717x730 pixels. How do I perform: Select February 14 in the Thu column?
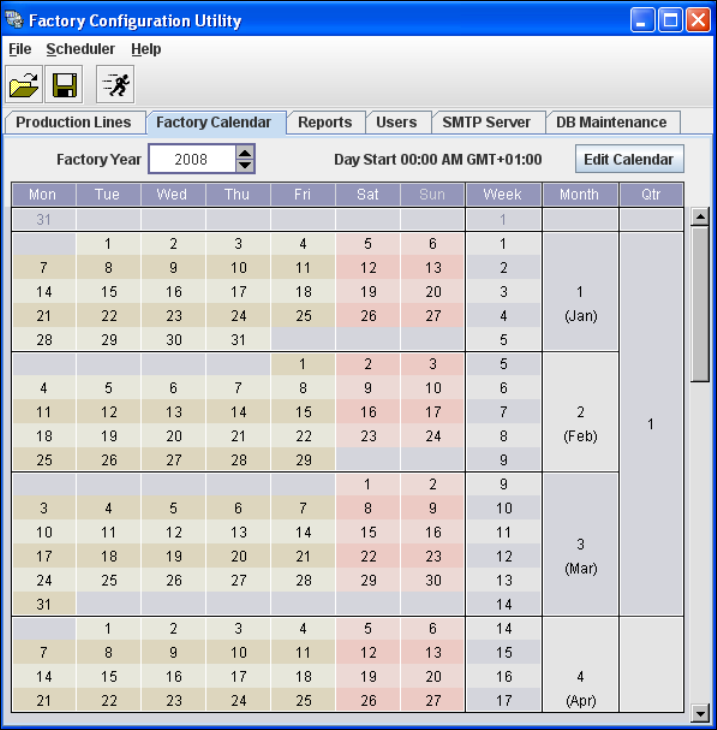[238, 412]
